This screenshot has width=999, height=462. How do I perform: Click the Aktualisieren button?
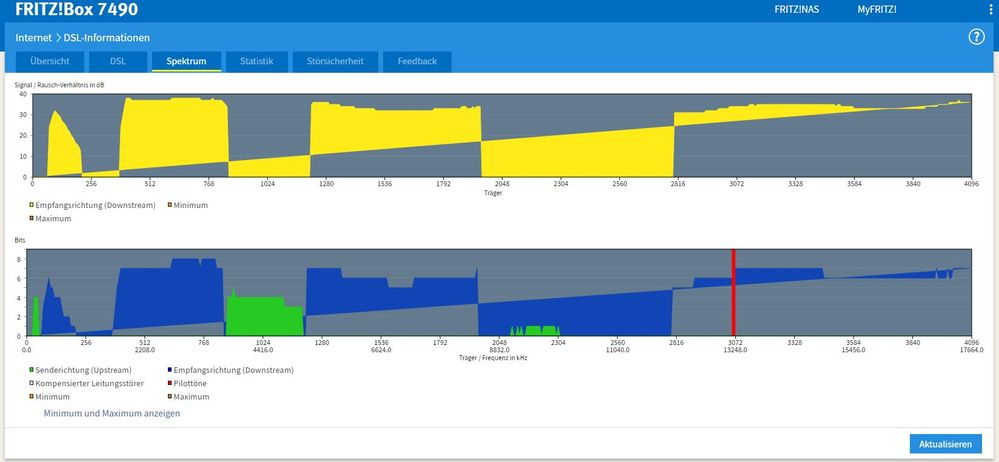[x=945, y=444]
